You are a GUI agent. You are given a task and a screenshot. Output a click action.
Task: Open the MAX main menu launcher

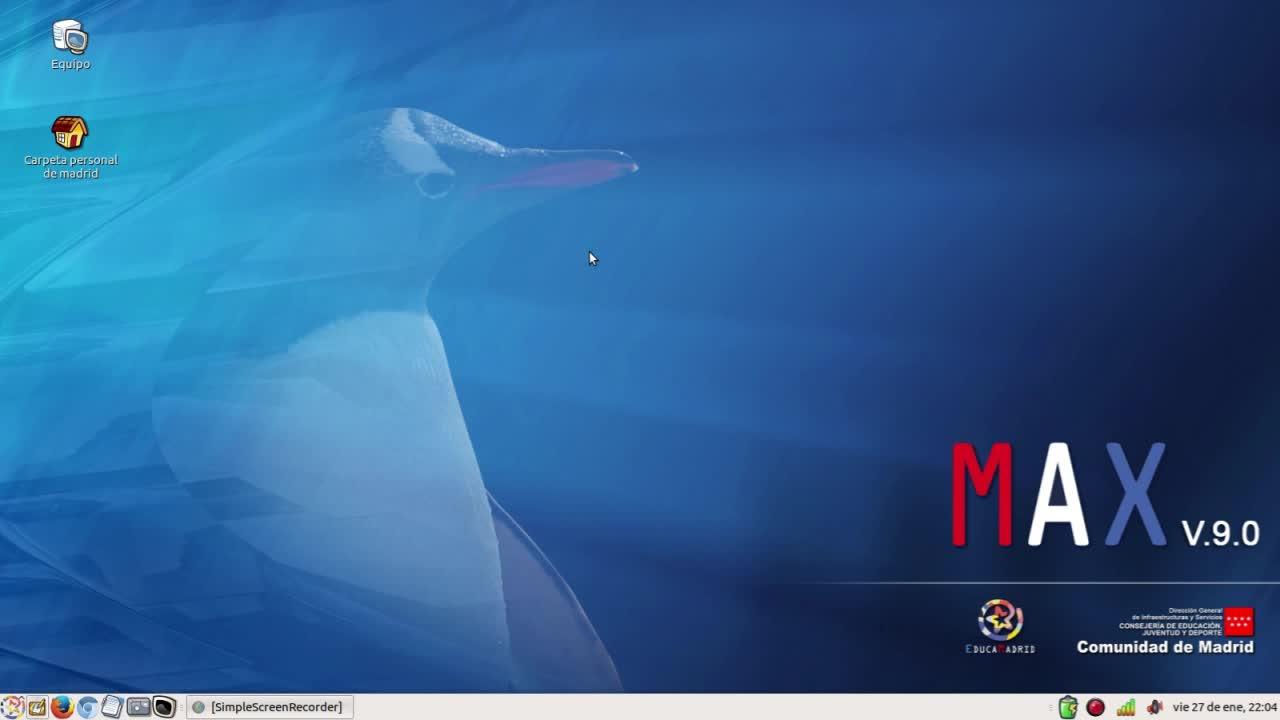coord(12,707)
